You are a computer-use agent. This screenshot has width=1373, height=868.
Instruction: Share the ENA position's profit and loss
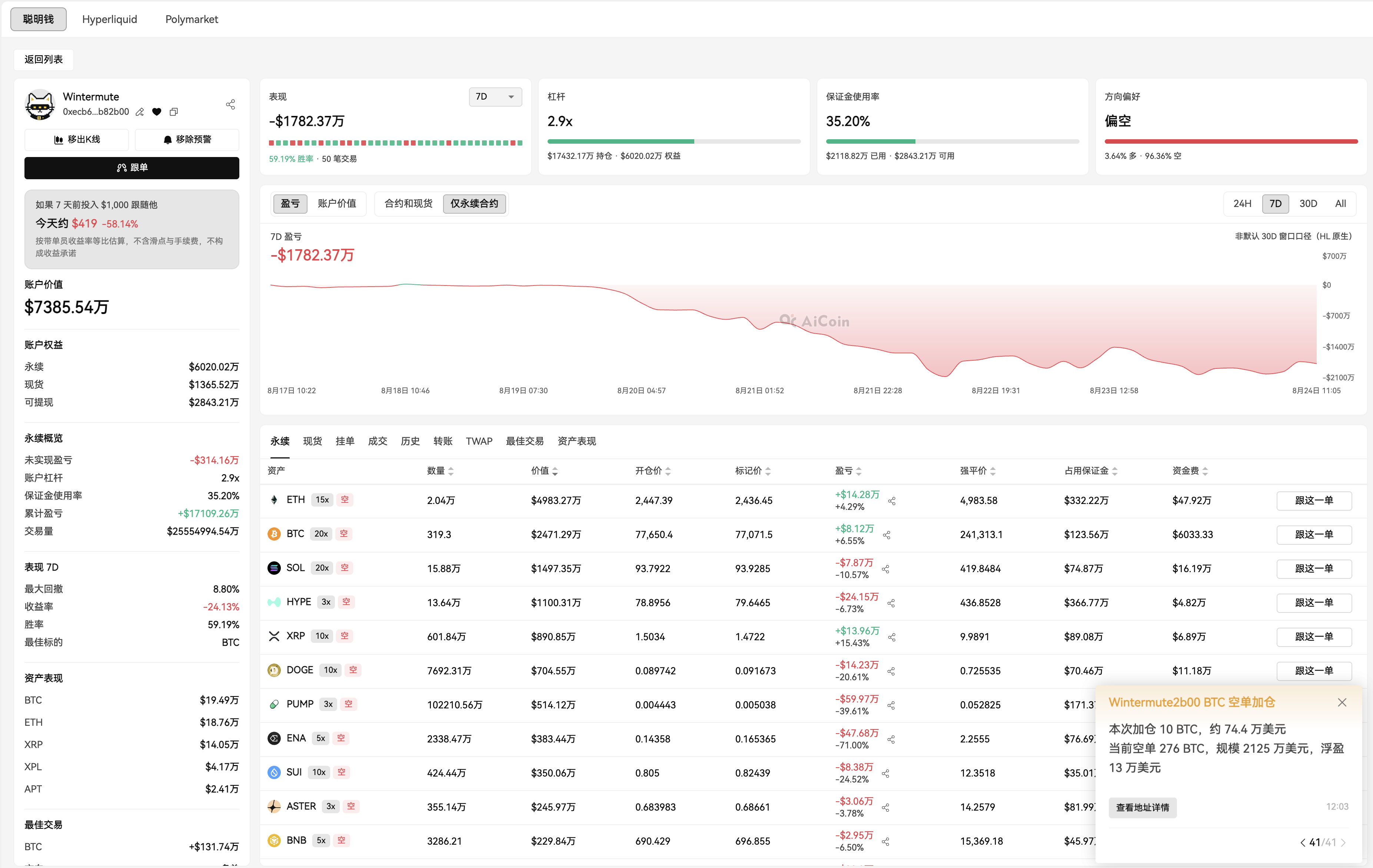pyautogui.click(x=891, y=739)
